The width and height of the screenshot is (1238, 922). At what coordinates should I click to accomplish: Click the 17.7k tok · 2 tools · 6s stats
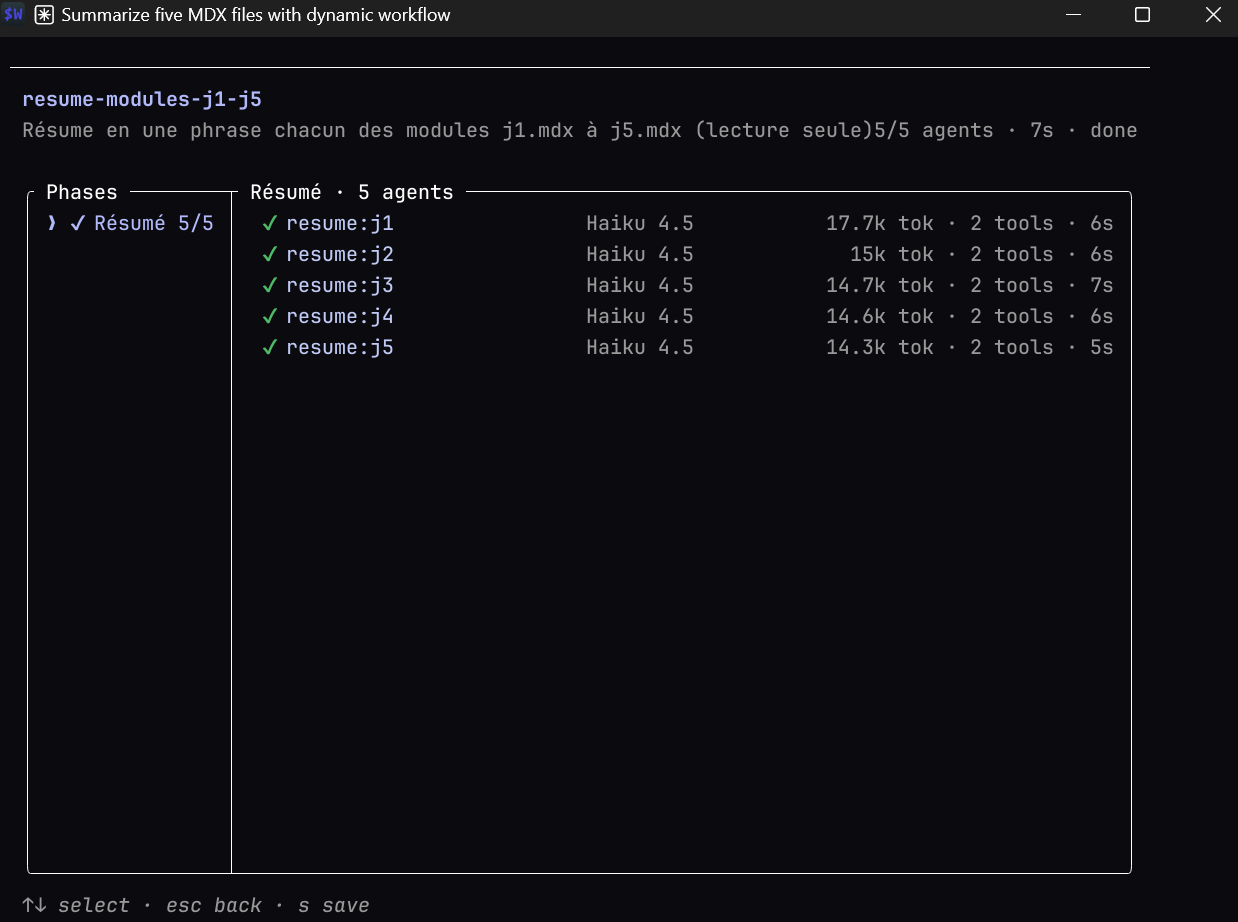coord(970,223)
